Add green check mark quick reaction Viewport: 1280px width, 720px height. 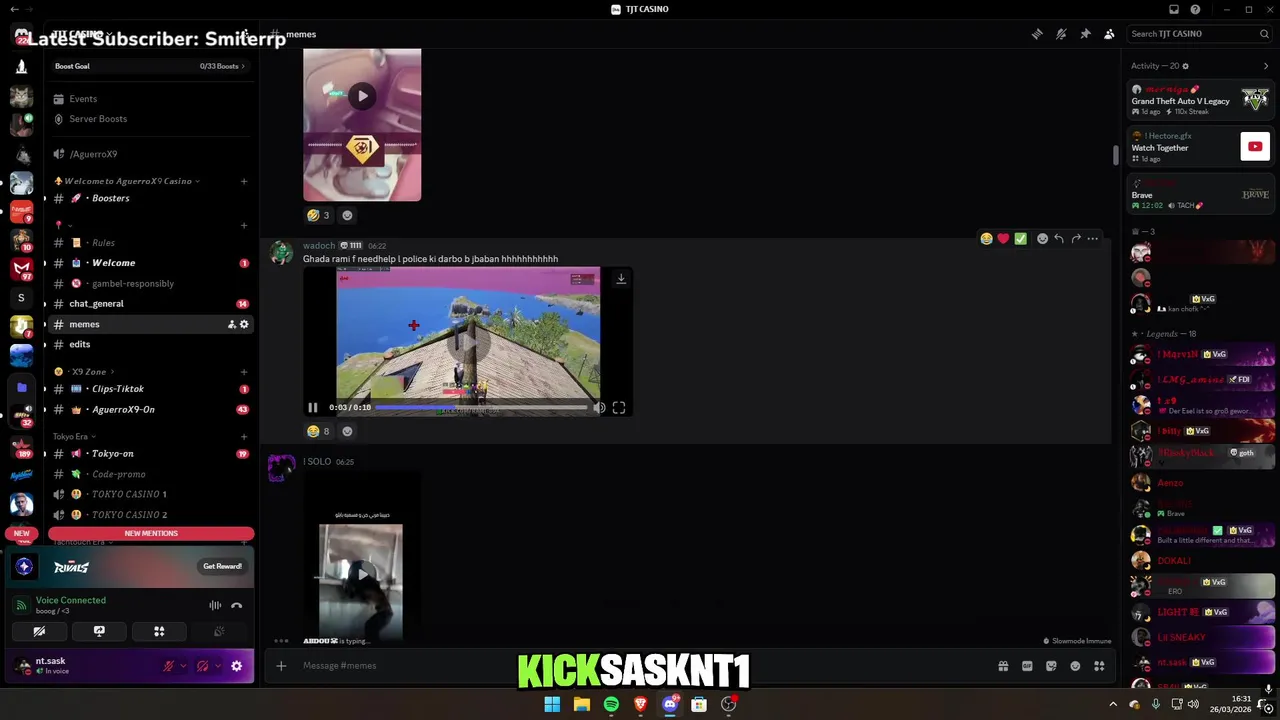[1020, 238]
